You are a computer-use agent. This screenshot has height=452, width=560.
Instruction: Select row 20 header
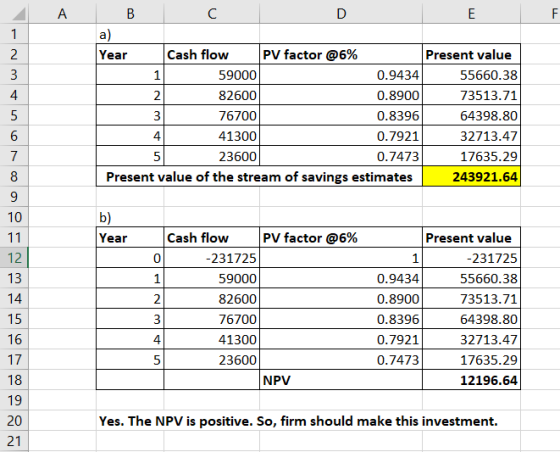(14, 421)
